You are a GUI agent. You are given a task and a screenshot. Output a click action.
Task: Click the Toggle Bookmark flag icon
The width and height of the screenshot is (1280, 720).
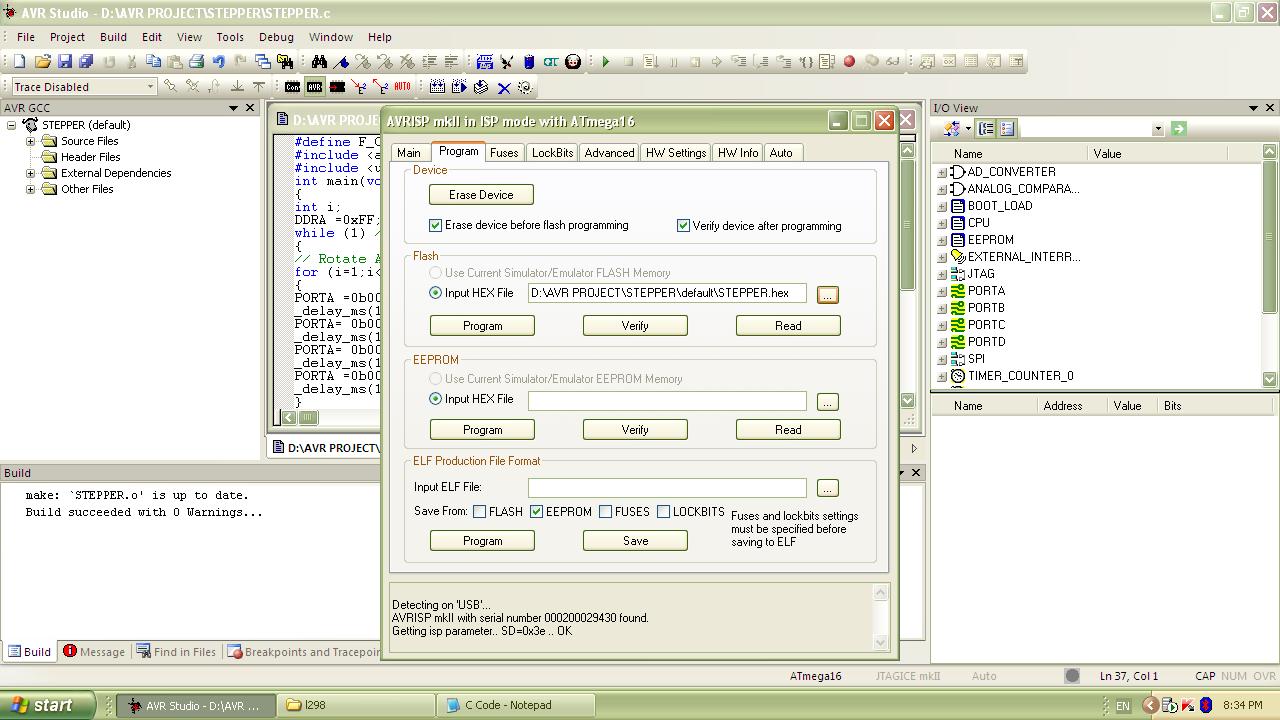tap(341, 61)
